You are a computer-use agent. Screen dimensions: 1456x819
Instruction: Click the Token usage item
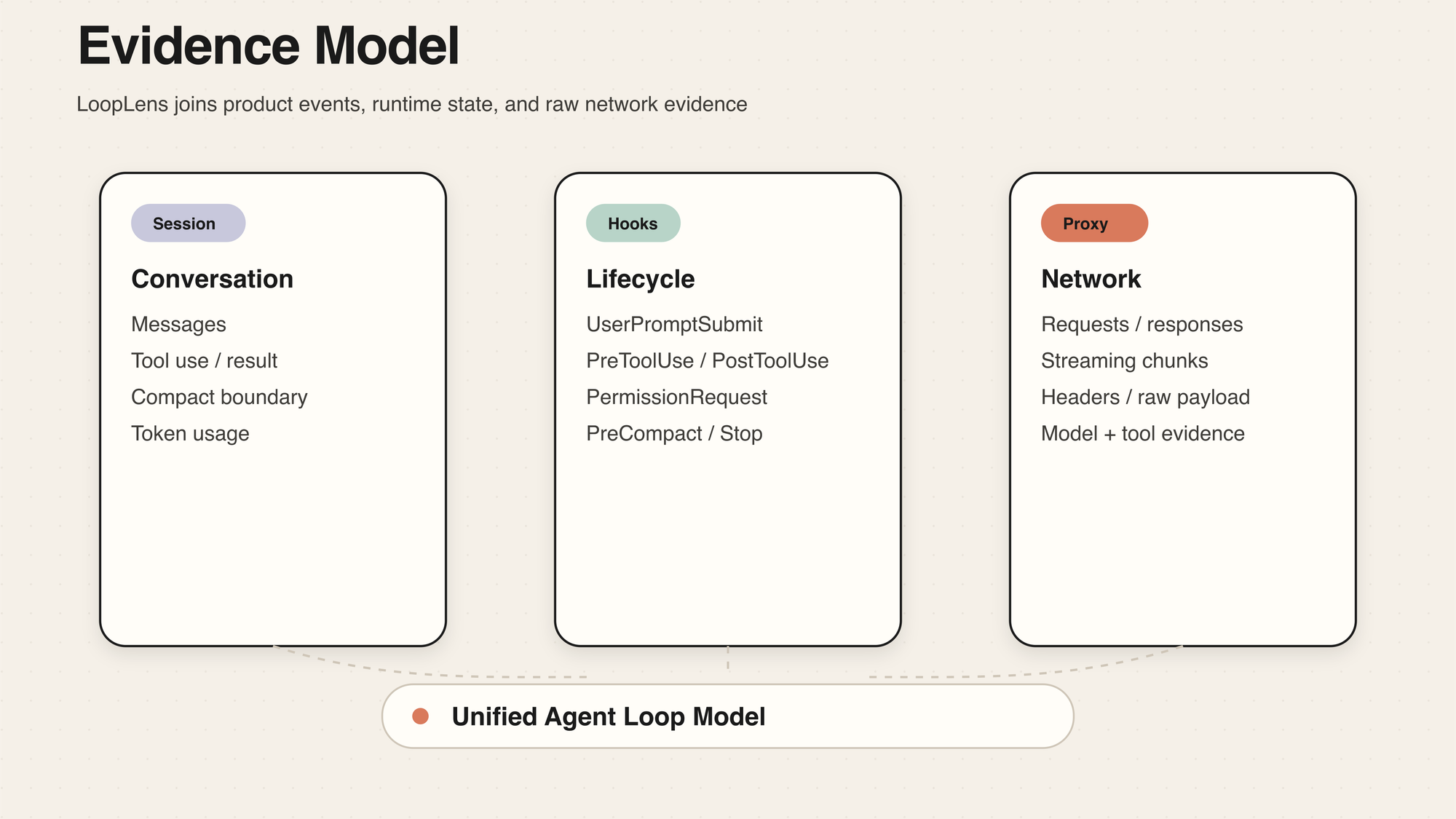click(x=190, y=434)
